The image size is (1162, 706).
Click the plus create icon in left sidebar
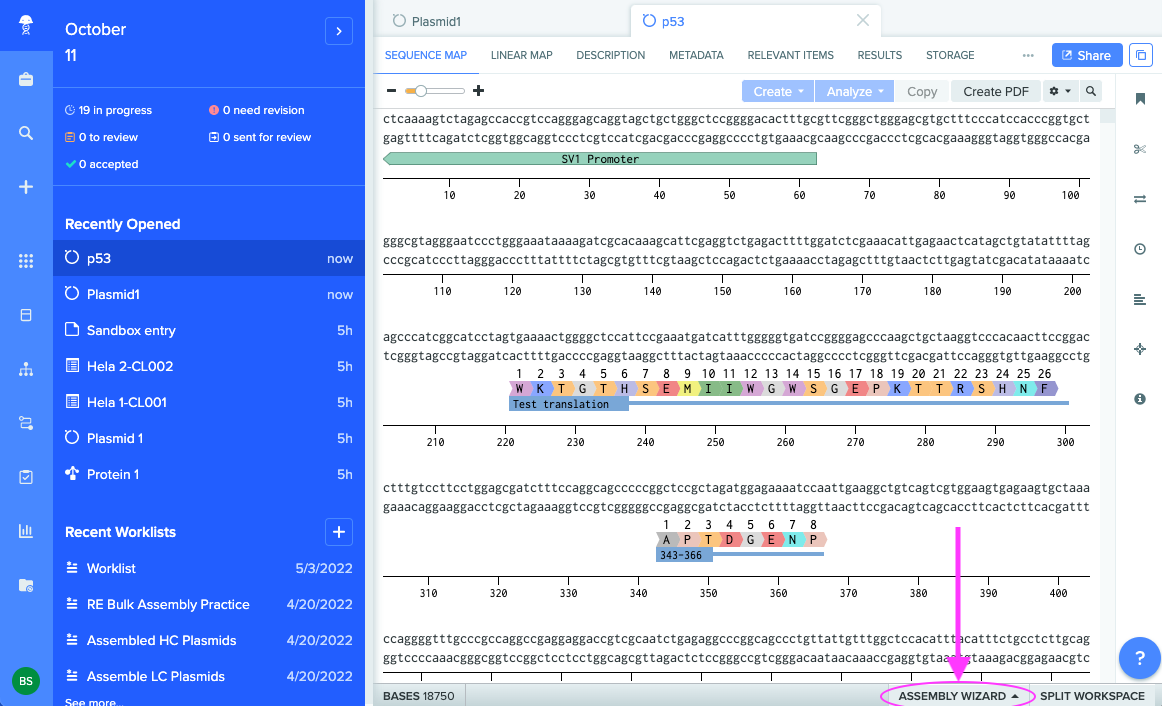[26, 187]
